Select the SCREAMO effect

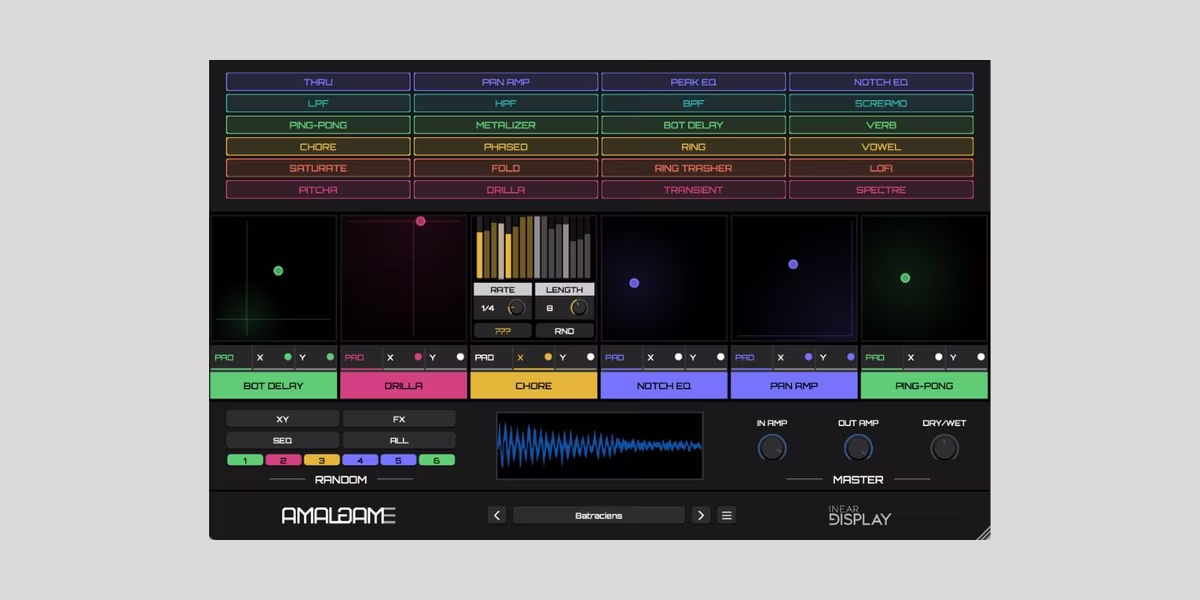(x=883, y=103)
